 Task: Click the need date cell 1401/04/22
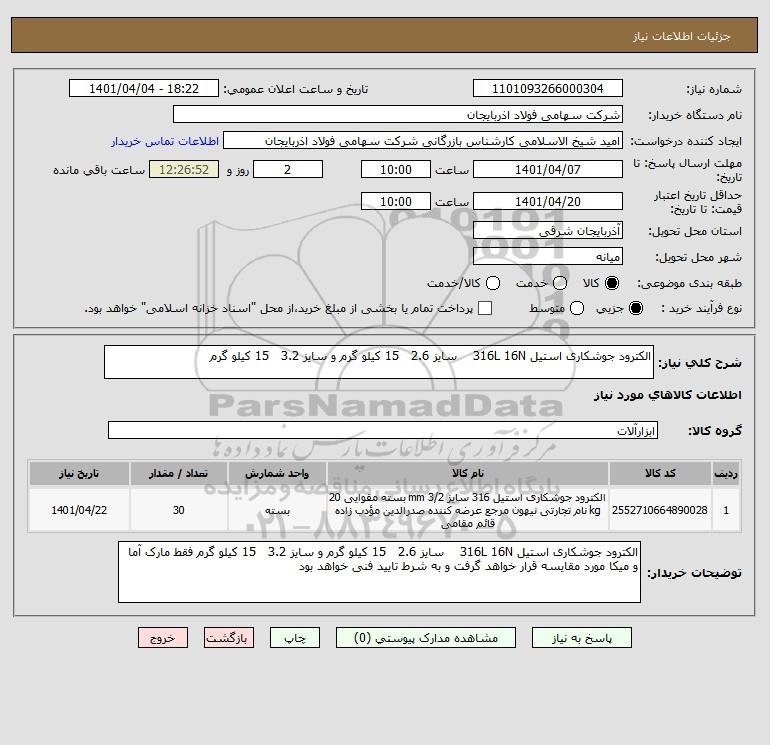79,510
